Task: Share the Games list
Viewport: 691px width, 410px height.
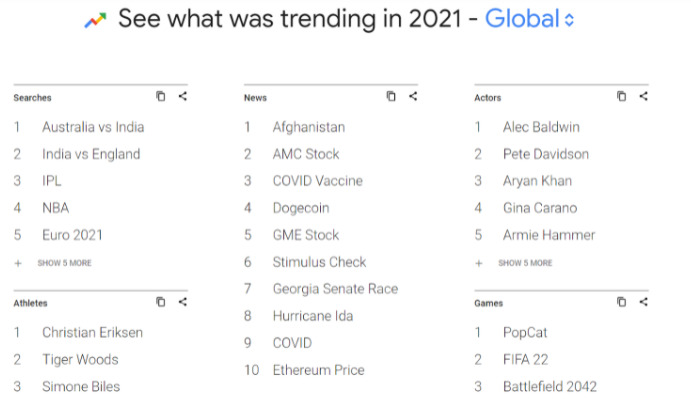Action: tap(643, 302)
